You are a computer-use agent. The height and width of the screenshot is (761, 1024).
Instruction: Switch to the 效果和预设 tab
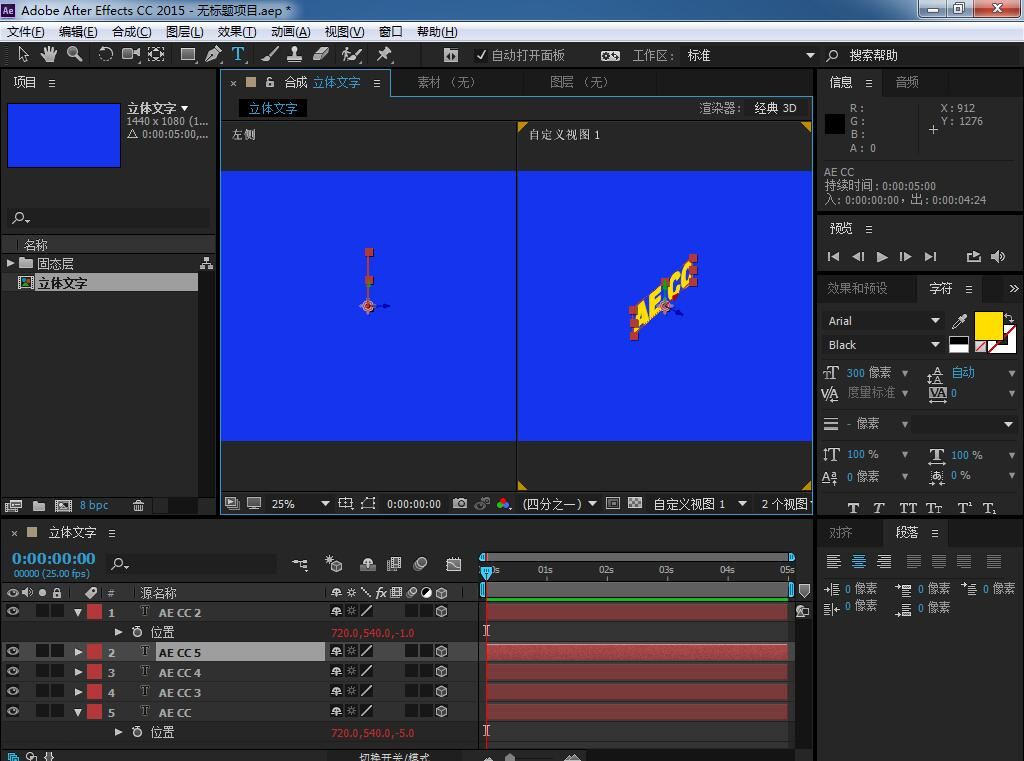coord(857,288)
